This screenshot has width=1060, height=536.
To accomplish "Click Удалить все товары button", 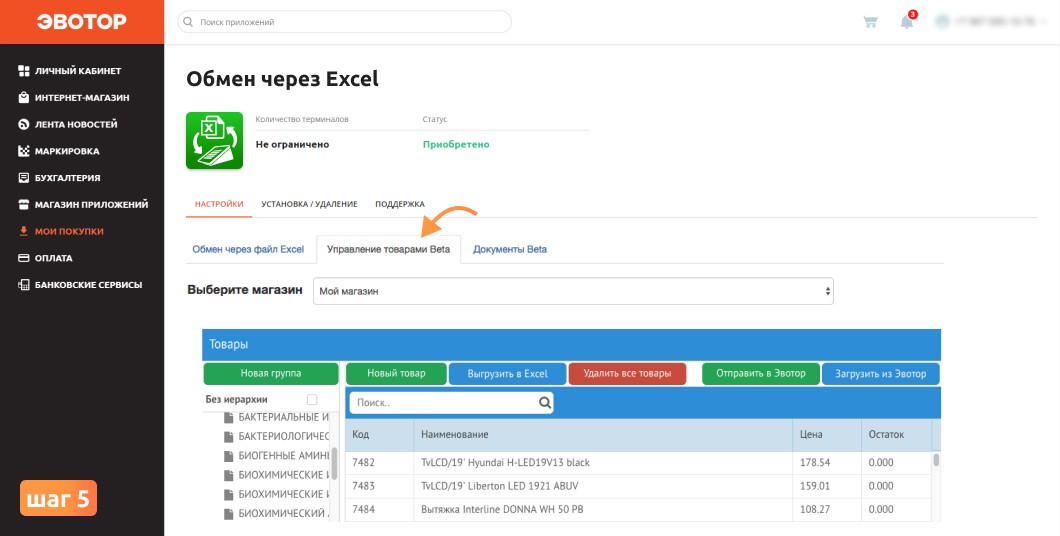I will pyautogui.click(x=627, y=374).
